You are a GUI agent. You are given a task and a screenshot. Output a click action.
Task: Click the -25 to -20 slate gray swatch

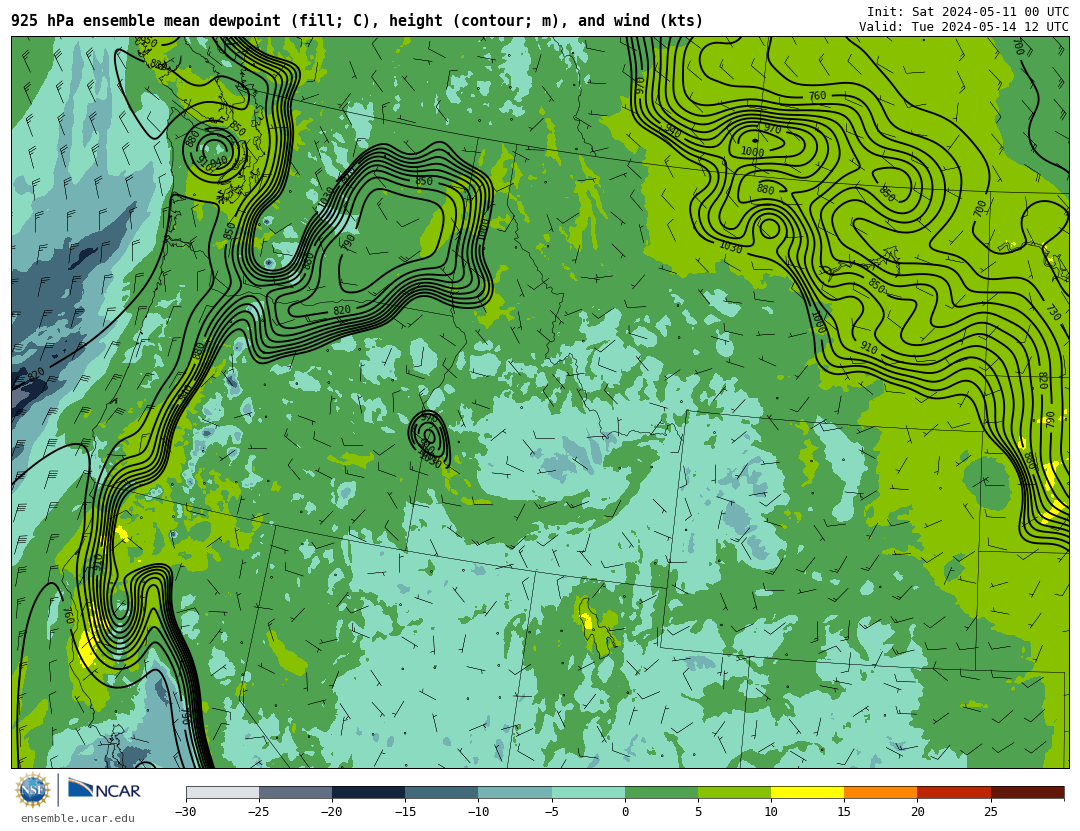point(295,792)
